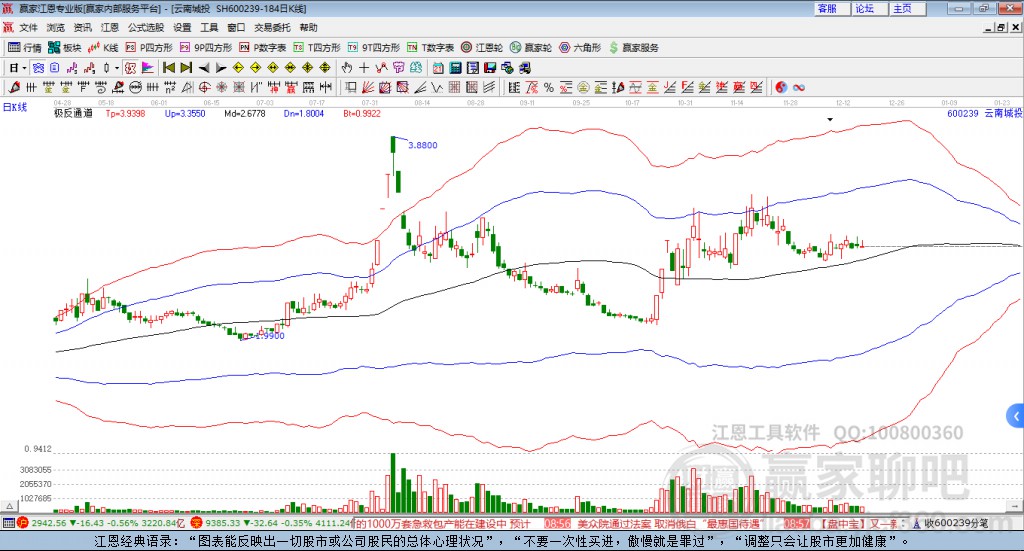The width and height of the screenshot is (1024, 551).
Task: Click the 论坛 forum button
Action: tap(870, 8)
